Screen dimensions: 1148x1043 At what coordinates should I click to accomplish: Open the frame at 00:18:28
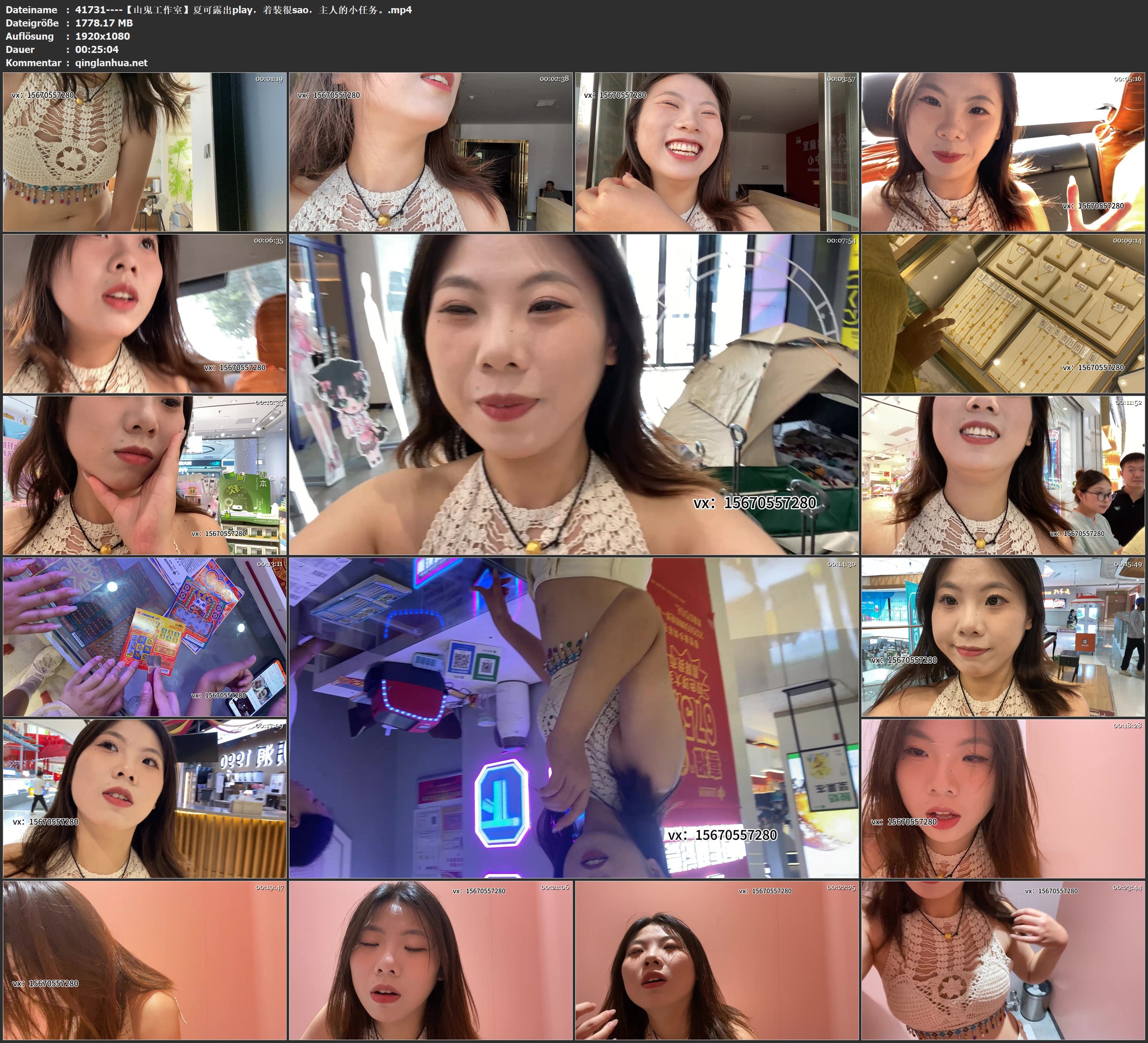click(x=1003, y=799)
